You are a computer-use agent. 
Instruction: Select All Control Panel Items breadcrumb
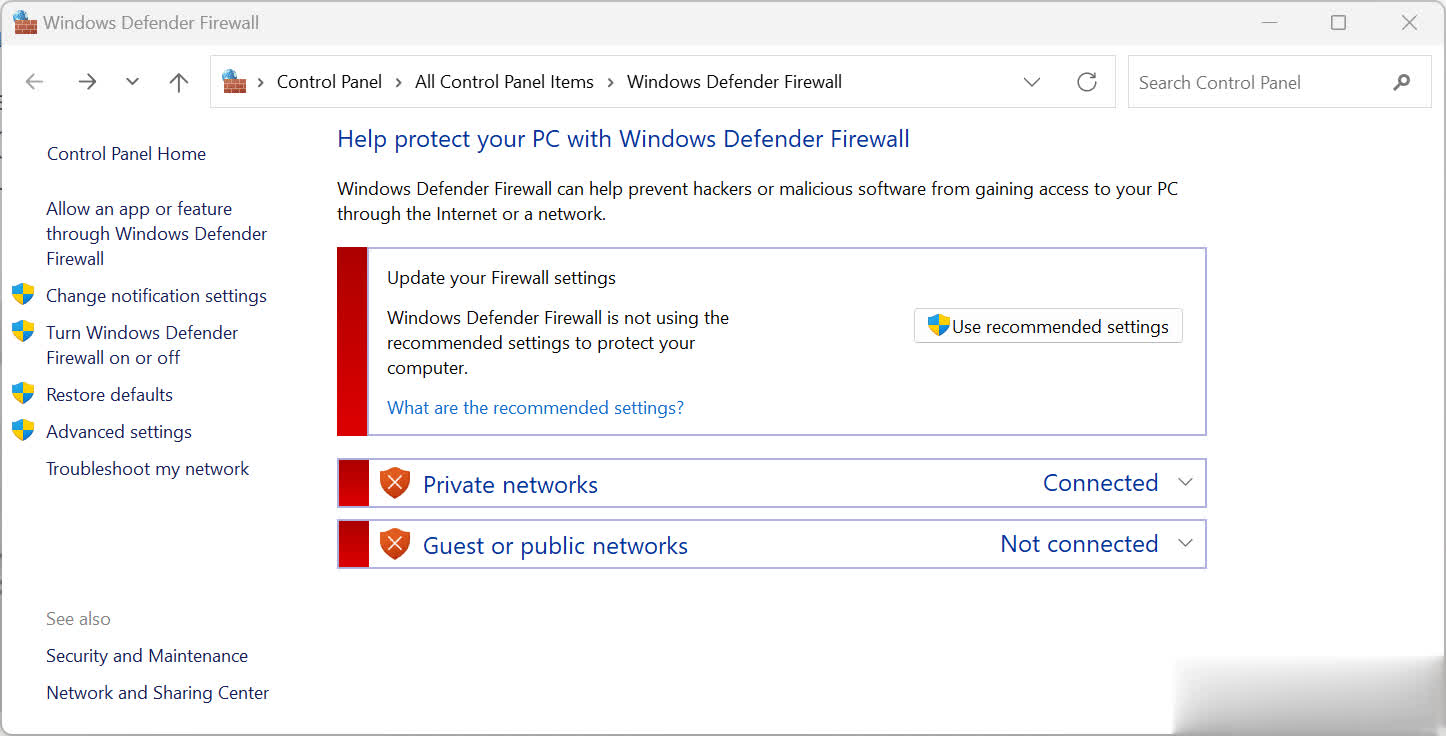[x=504, y=82]
